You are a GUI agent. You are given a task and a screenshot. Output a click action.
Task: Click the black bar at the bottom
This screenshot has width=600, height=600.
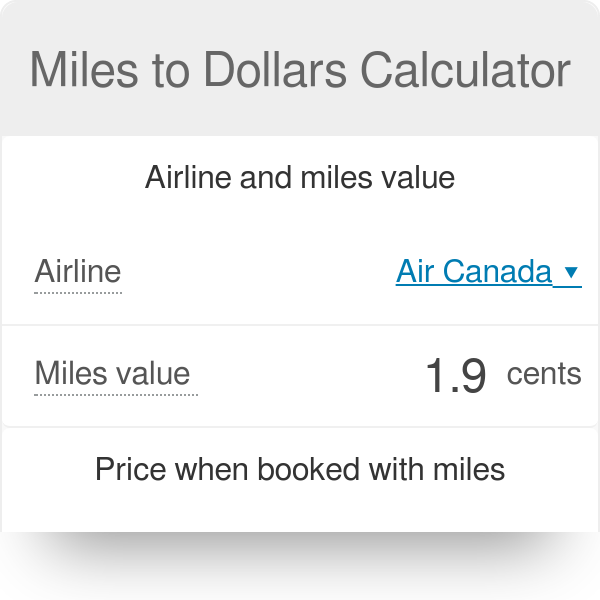click(300, 566)
